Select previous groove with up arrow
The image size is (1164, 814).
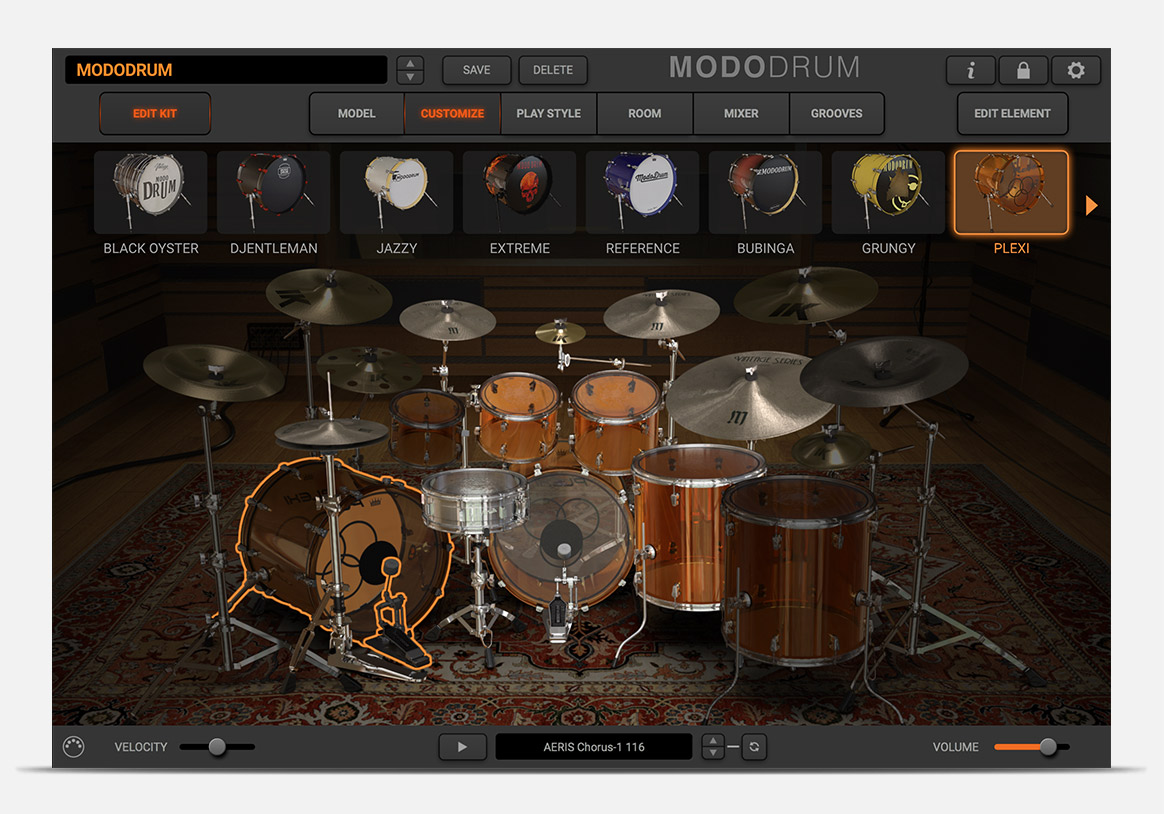coord(713,741)
